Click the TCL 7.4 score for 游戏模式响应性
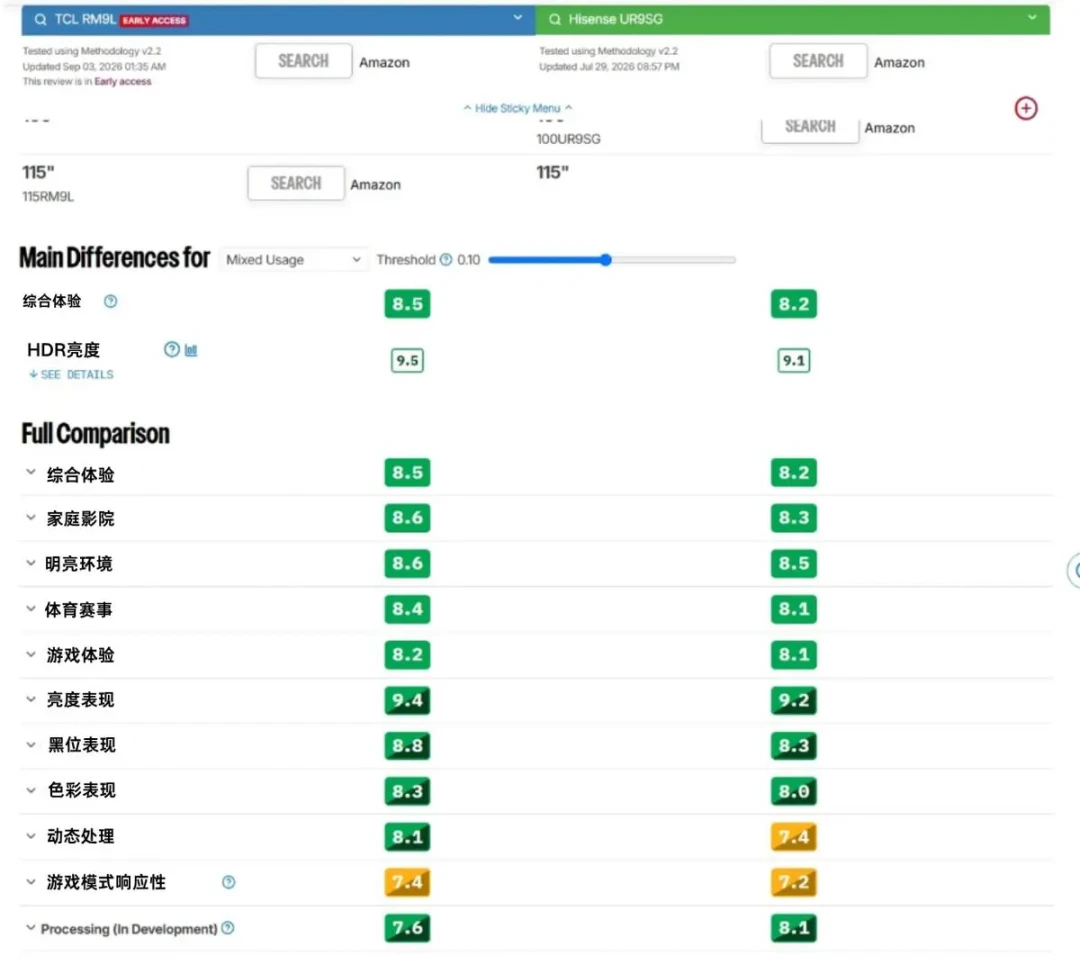This screenshot has height=965, width=1080. click(407, 882)
